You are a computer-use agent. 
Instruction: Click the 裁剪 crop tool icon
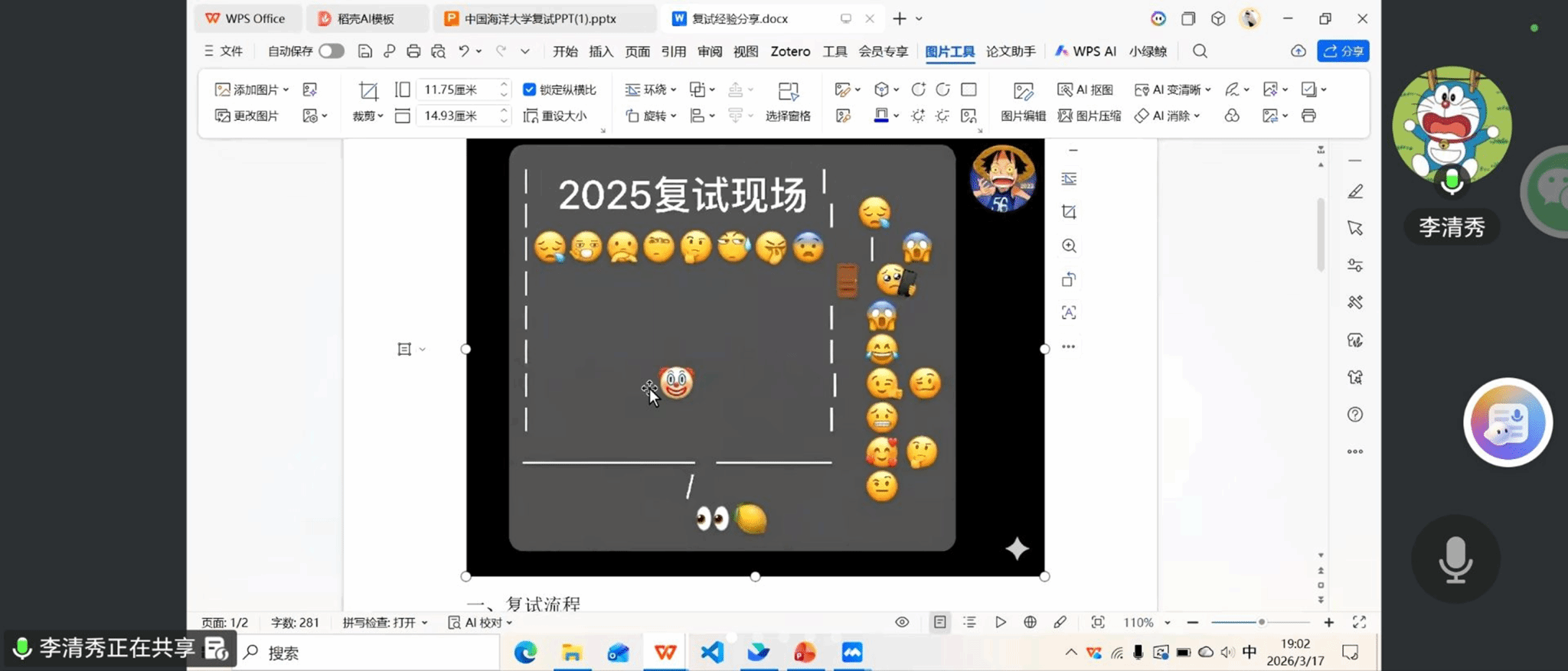368,92
